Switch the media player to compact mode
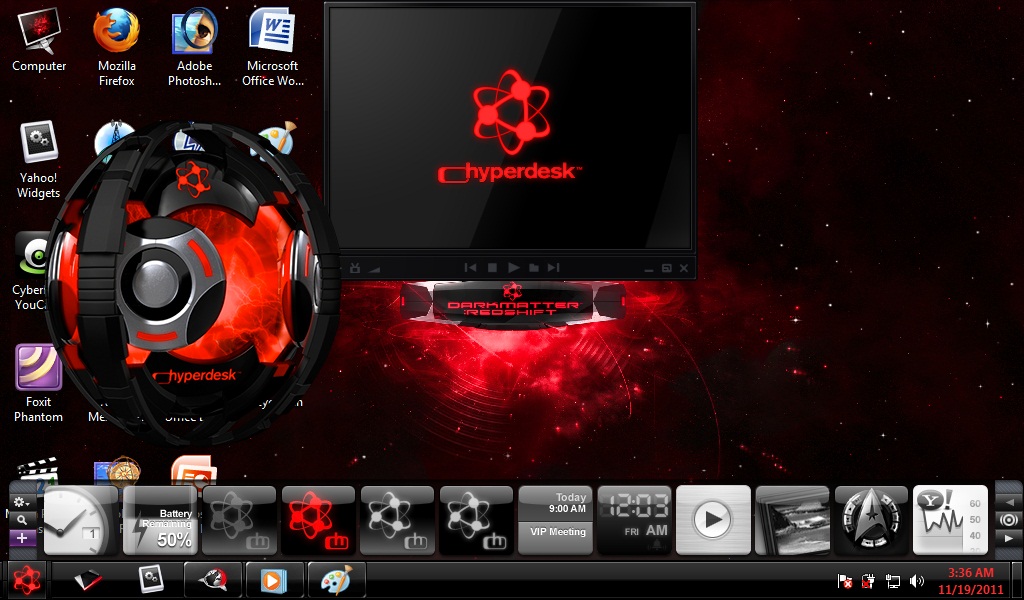This screenshot has width=1024, height=600. (x=666, y=268)
